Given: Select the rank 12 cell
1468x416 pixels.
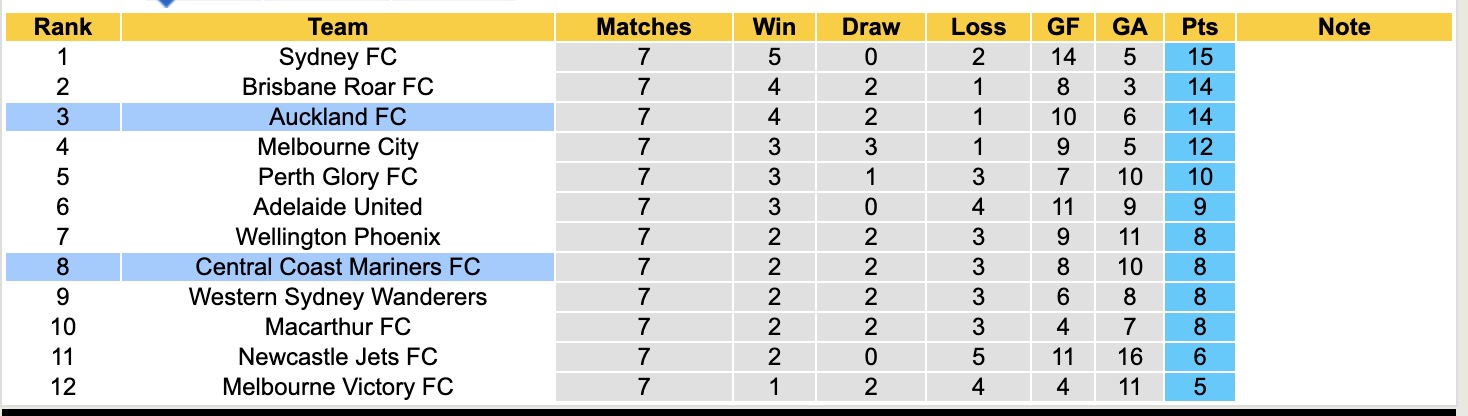Looking at the screenshot, I should 62,387.
